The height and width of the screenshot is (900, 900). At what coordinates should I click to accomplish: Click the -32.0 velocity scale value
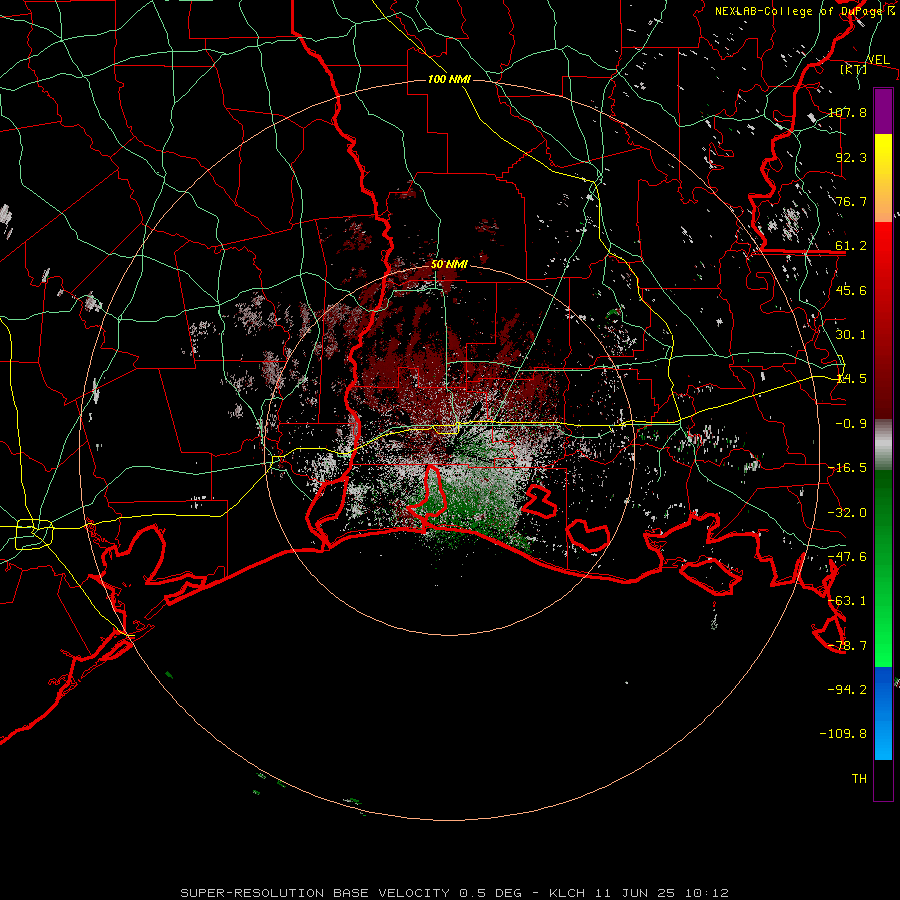click(847, 513)
